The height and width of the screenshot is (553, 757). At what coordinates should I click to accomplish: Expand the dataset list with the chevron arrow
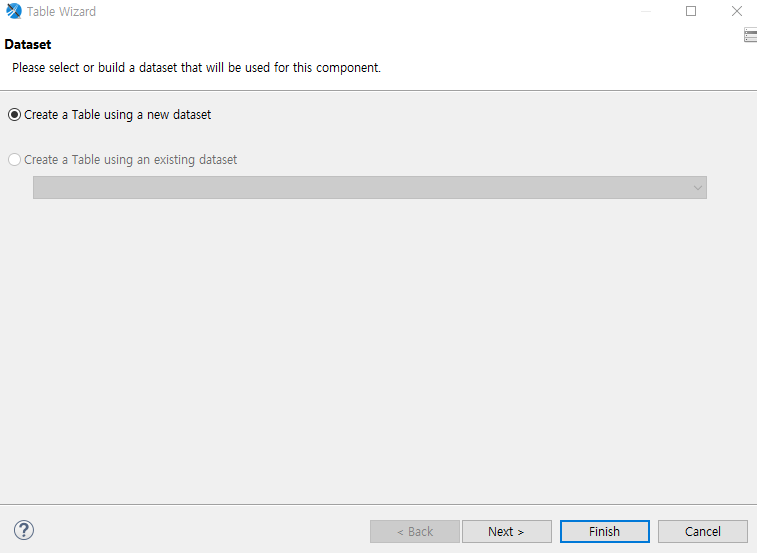click(x=698, y=188)
